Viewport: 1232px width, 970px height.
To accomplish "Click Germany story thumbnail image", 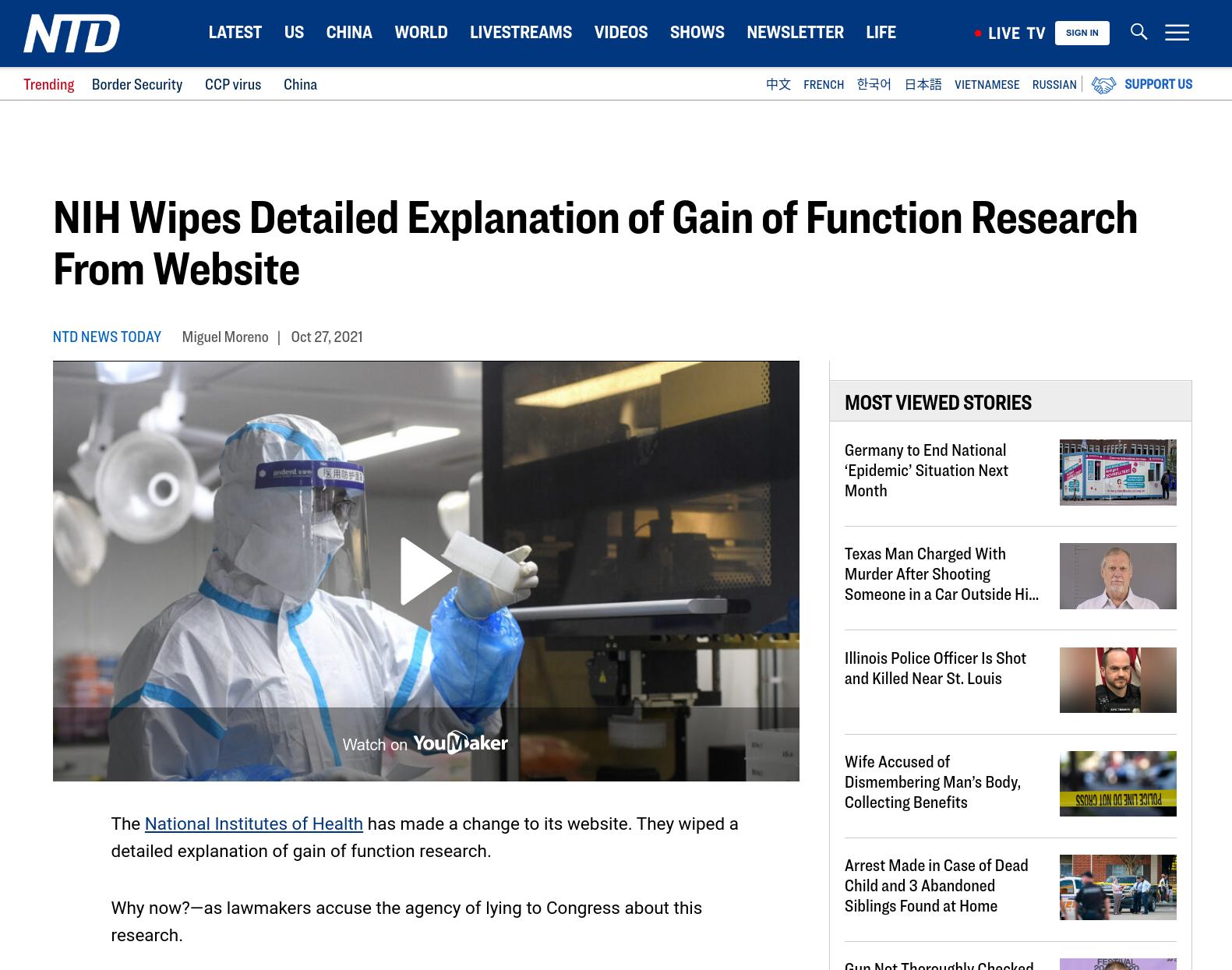I will (x=1117, y=472).
